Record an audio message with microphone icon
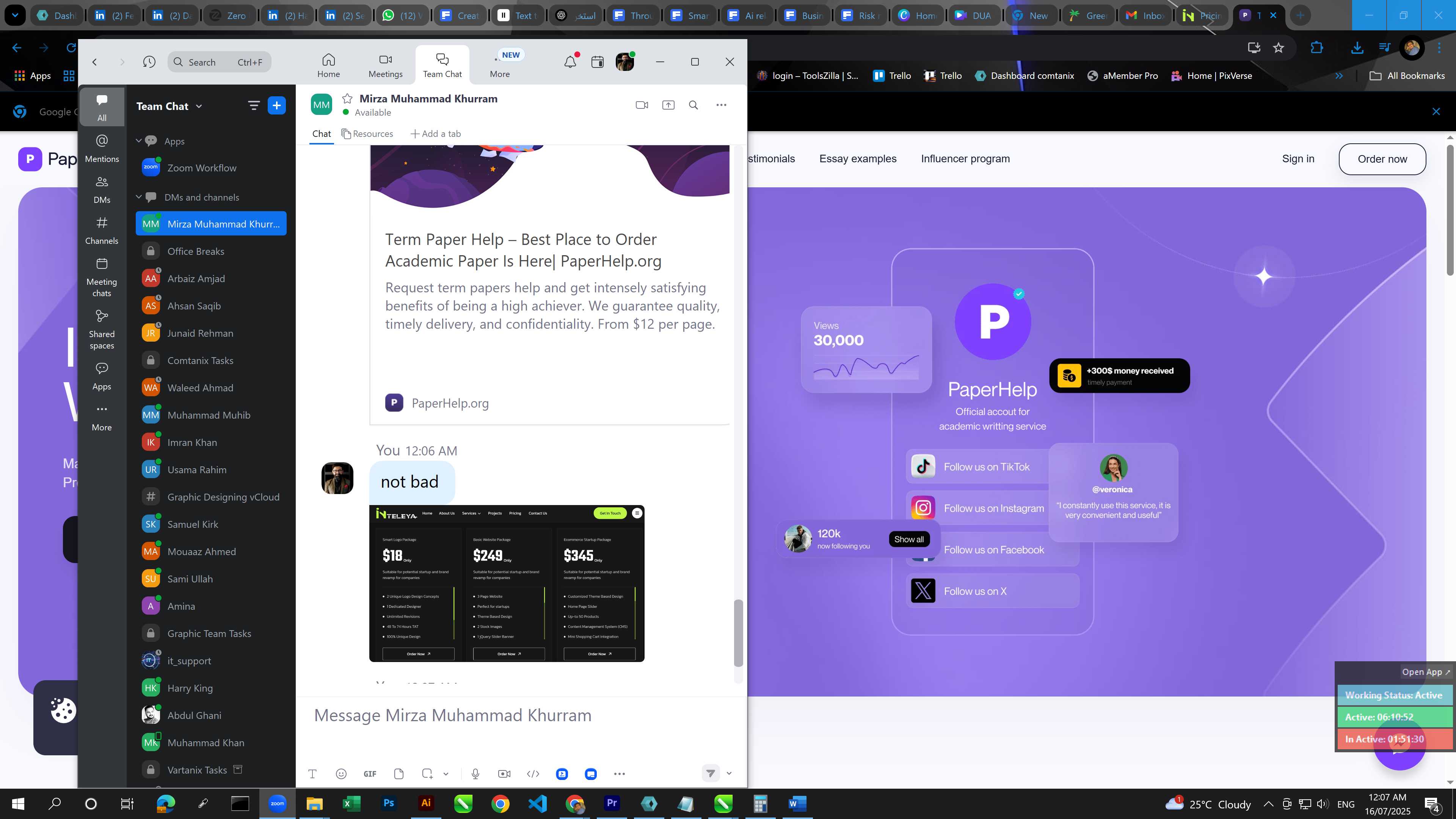 475,774
